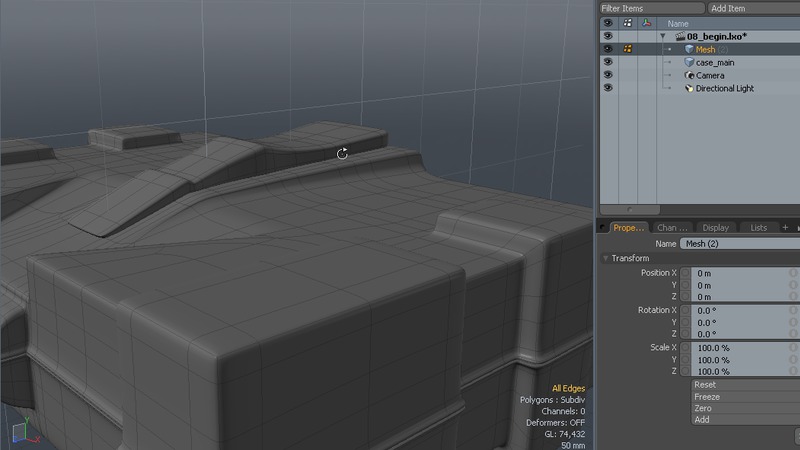Click the XYZ axis gizmo in the viewport
Image resolution: width=800 pixels, height=450 pixels.
tap(24, 432)
